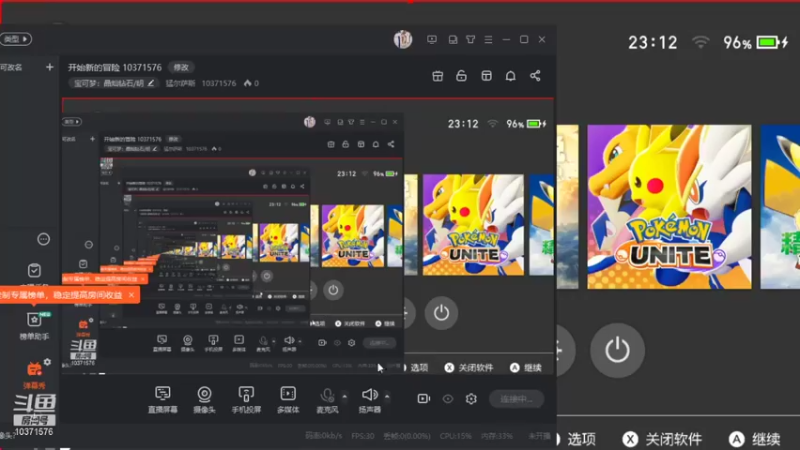Click 内存:33% in the outermost status bar
800x450 pixels.
coord(496,436)
